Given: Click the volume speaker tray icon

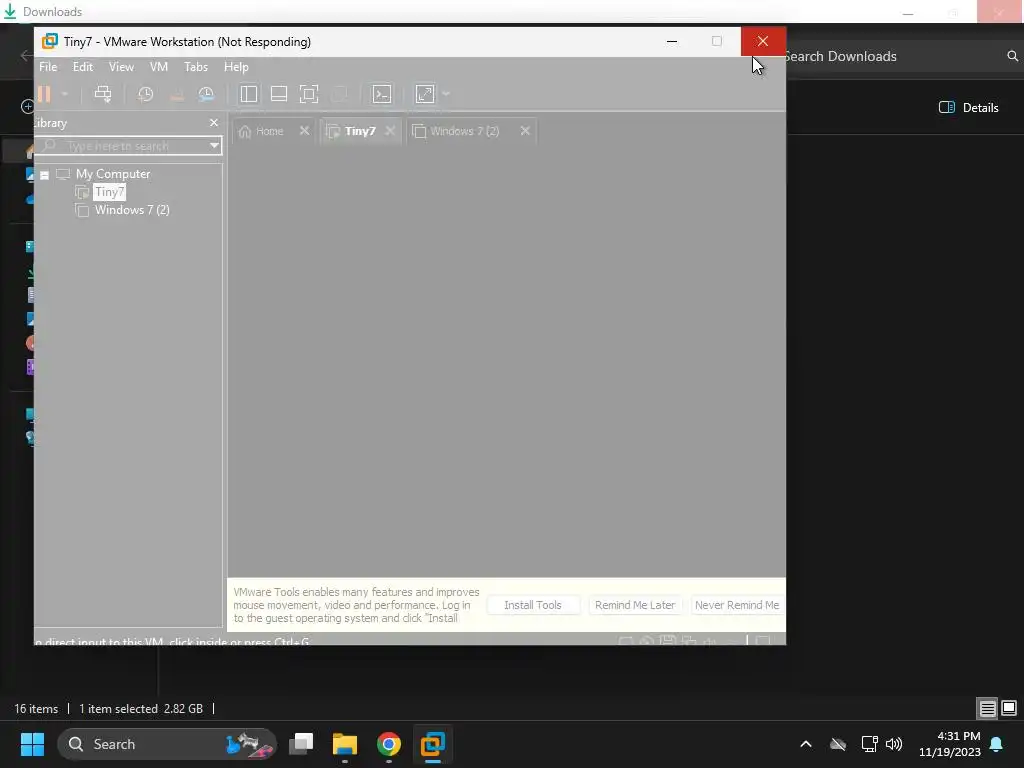Looking at the screenshot, I should pos(894,744).
